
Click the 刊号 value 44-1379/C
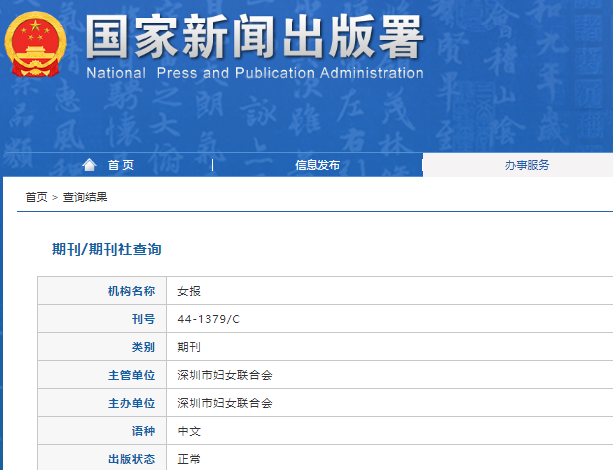(208, 319)
